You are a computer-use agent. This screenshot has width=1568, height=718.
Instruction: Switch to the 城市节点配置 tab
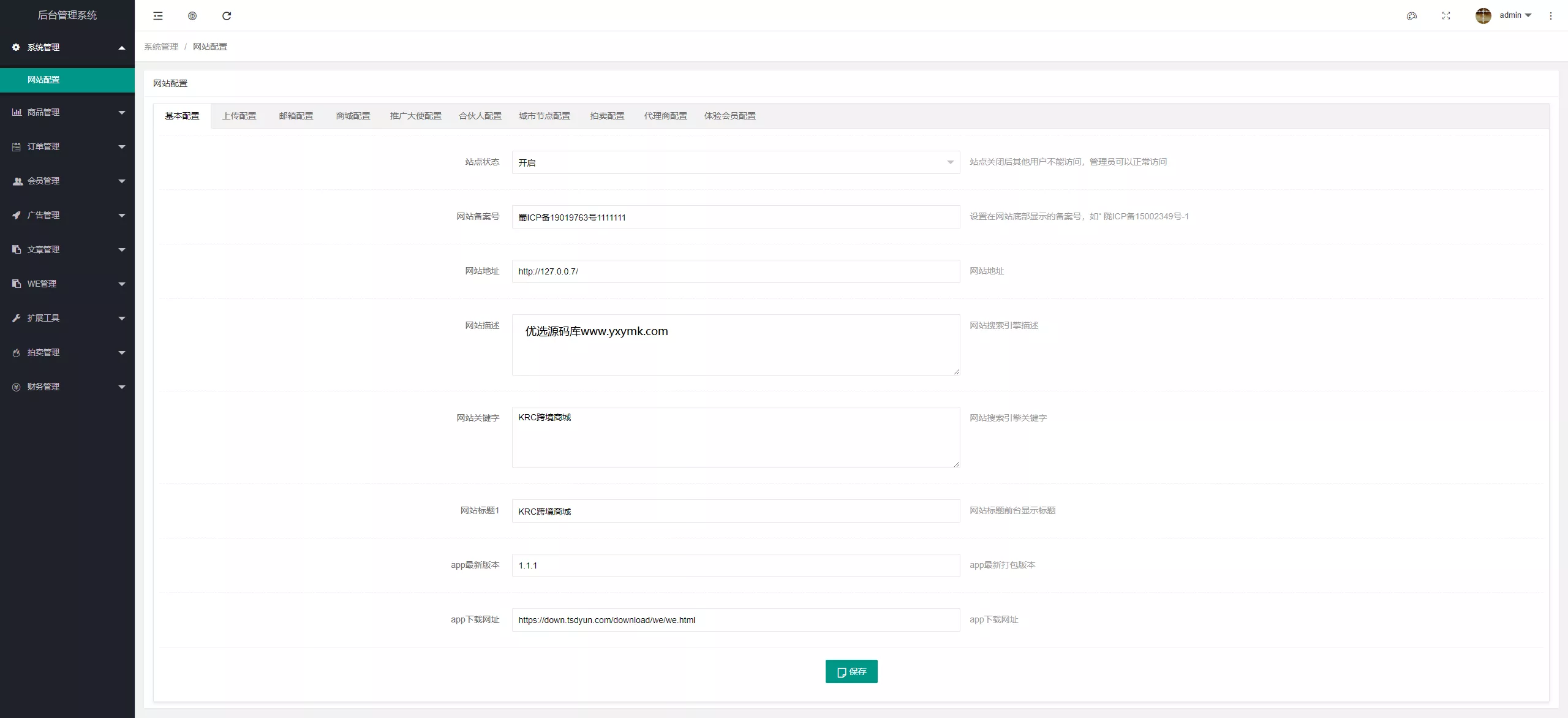pos(544,116)
